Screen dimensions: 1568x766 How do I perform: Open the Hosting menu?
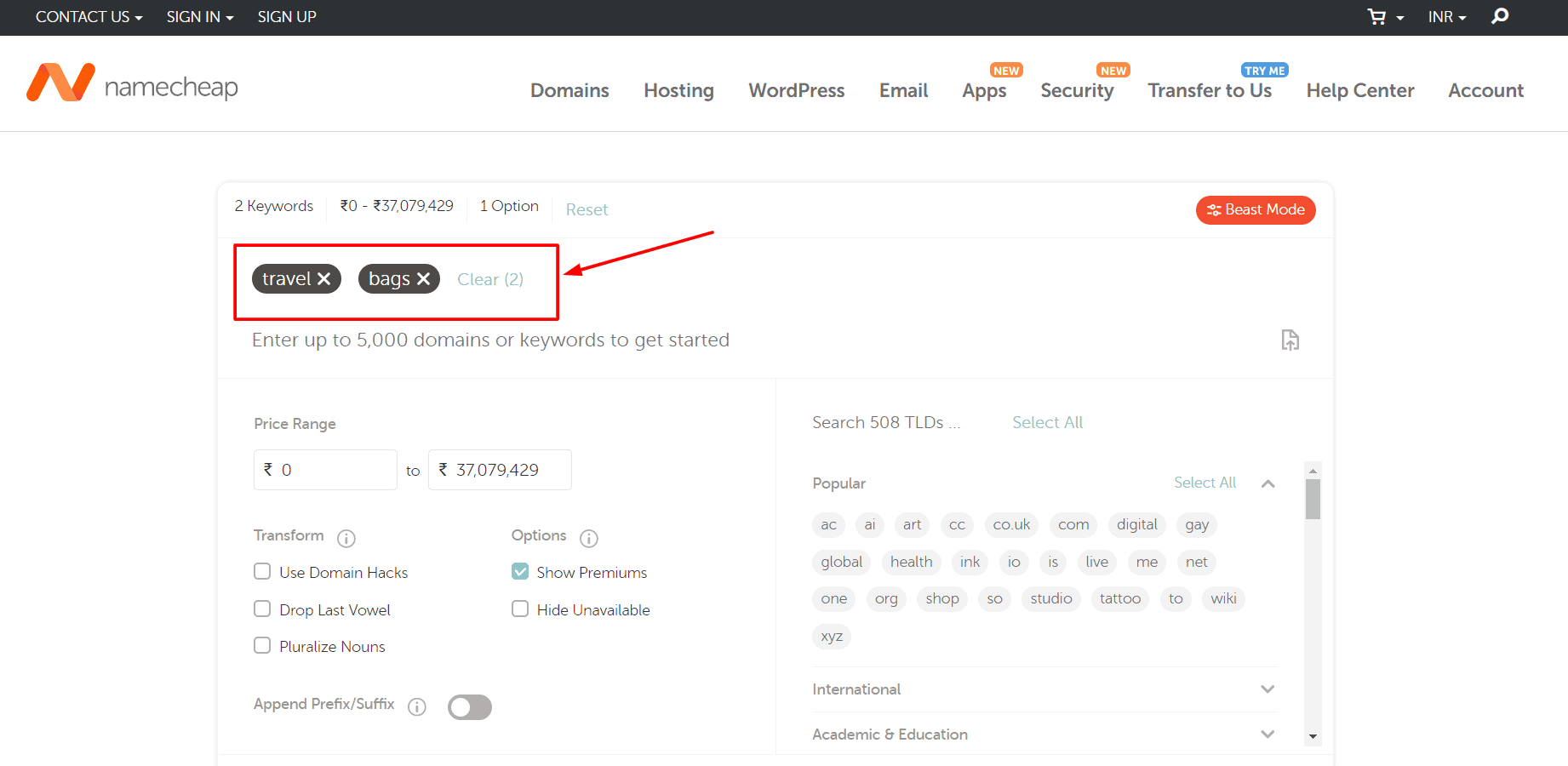[678, 90]
